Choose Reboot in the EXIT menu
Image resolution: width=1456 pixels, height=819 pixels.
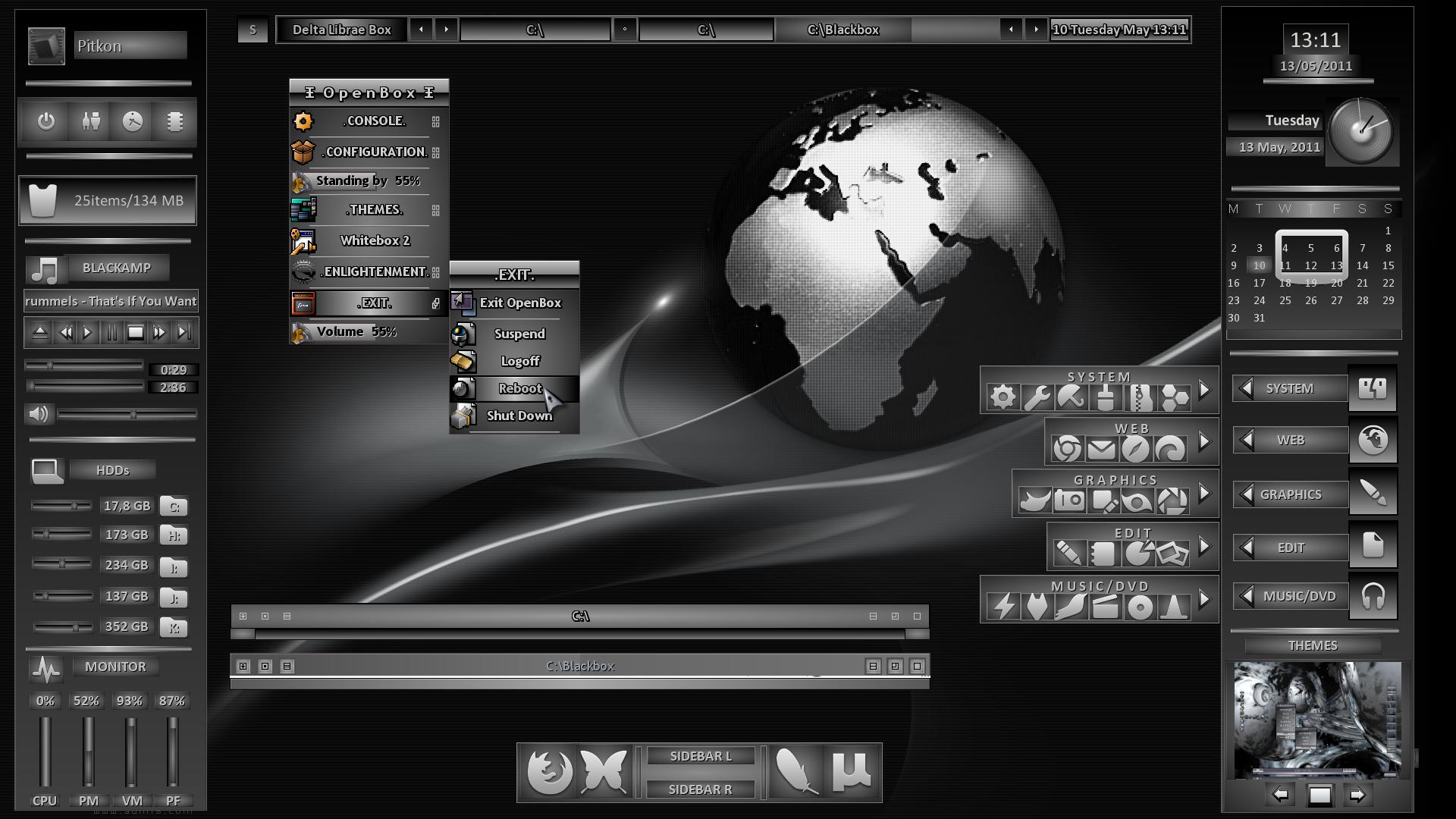[x=515, y=388]
